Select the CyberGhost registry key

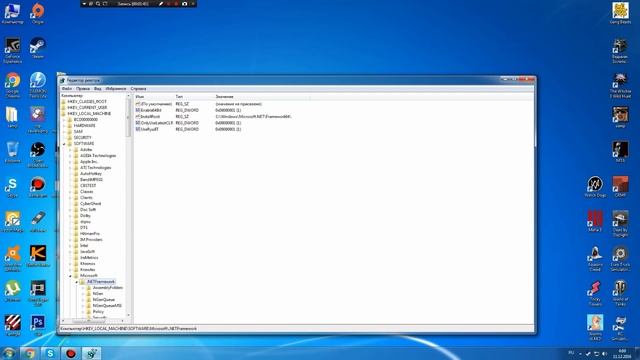tap(91, 204)
